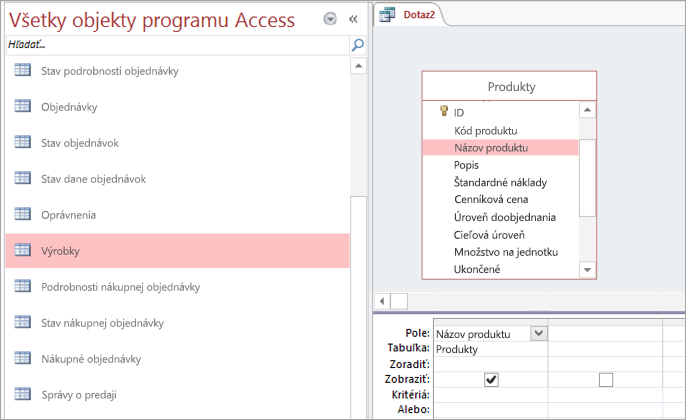Select Názov produktu field in Produkty list
Screen dimensions: 686x420
click(x=500, y=147)
